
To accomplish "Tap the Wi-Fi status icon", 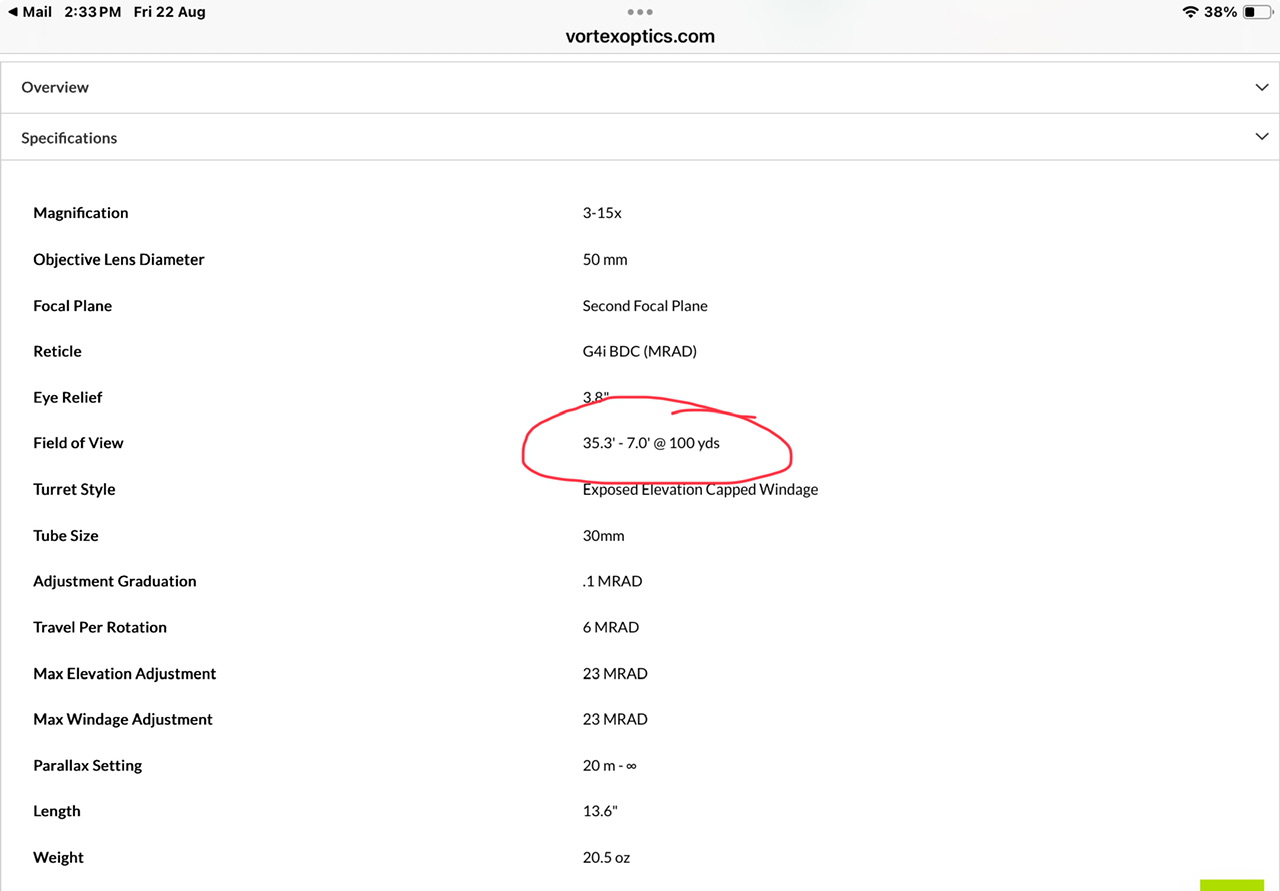I will pos(1190,12).
